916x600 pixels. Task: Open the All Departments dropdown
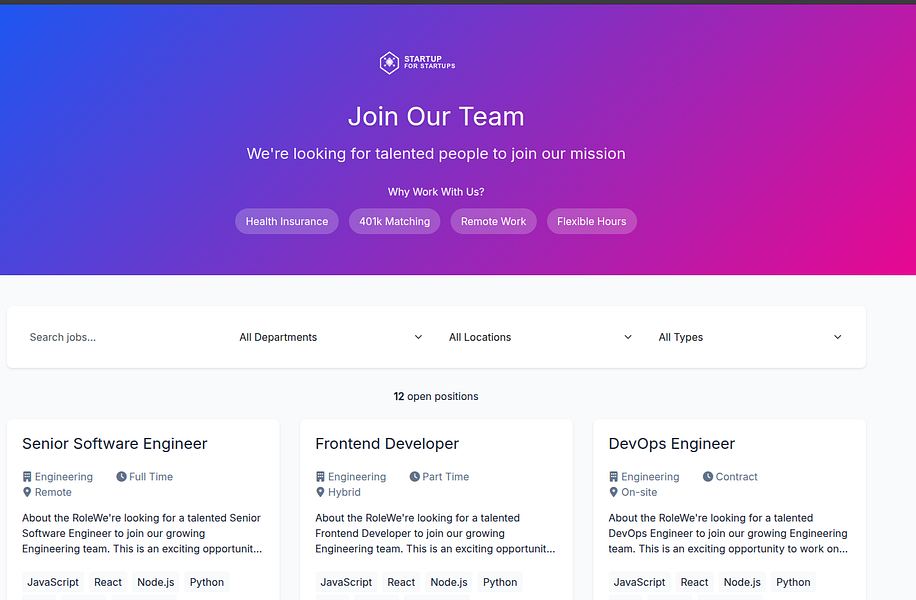point(330,337)
